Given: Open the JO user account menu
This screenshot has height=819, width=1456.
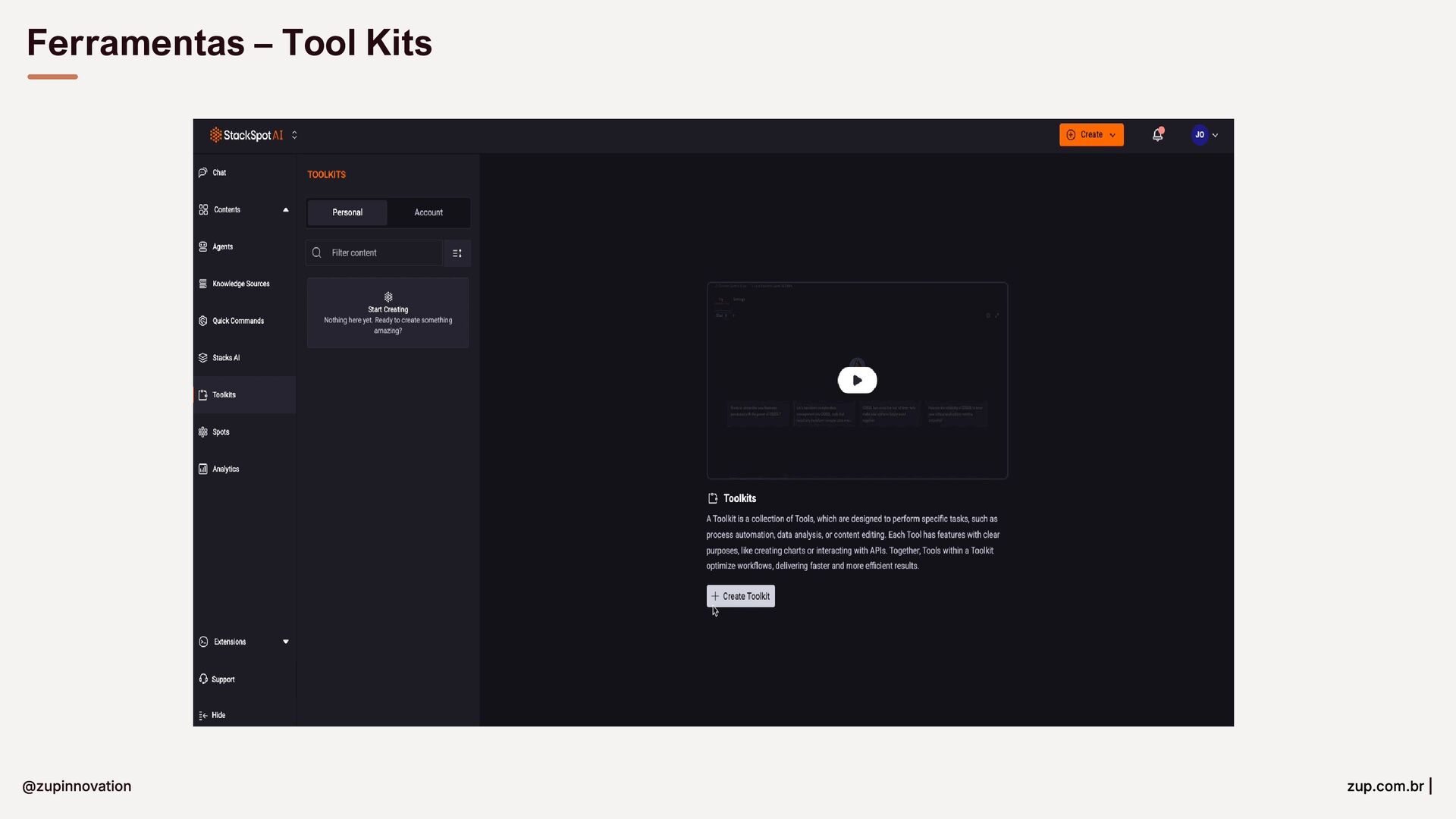Looking at the screenshot, I should coord(1204,135).
